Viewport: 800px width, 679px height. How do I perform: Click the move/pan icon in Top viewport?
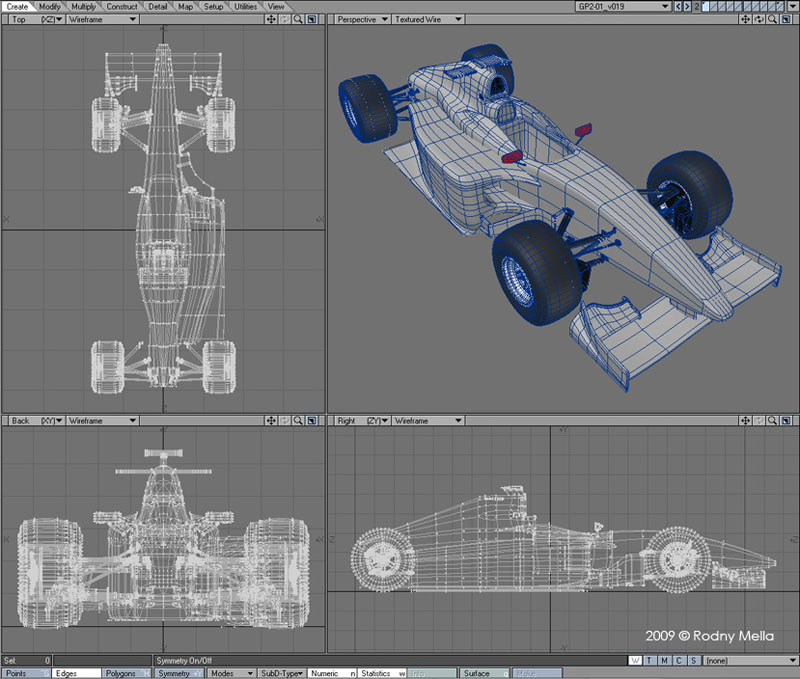(x=272, y=19)
